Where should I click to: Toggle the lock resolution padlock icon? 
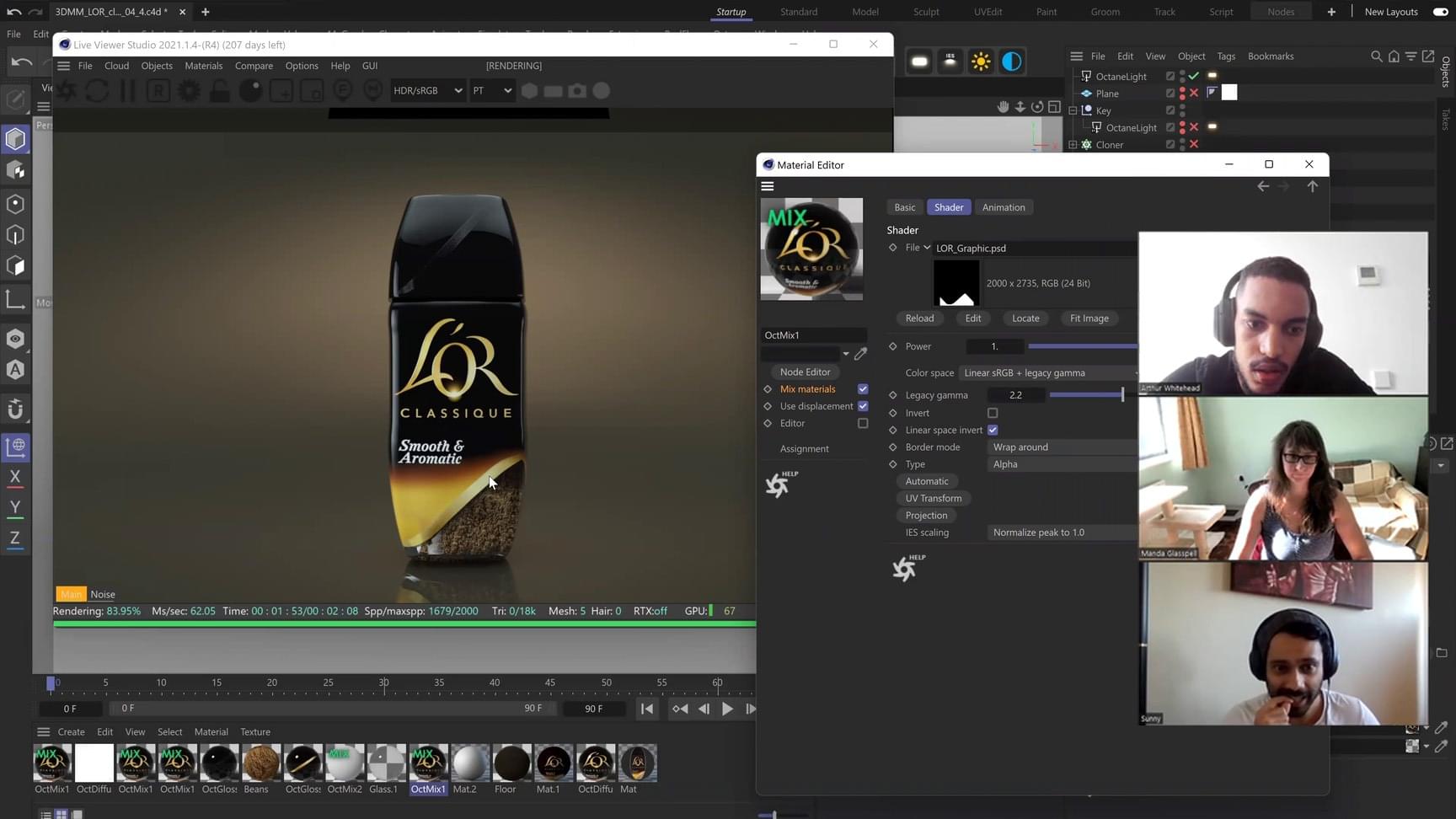220,91
